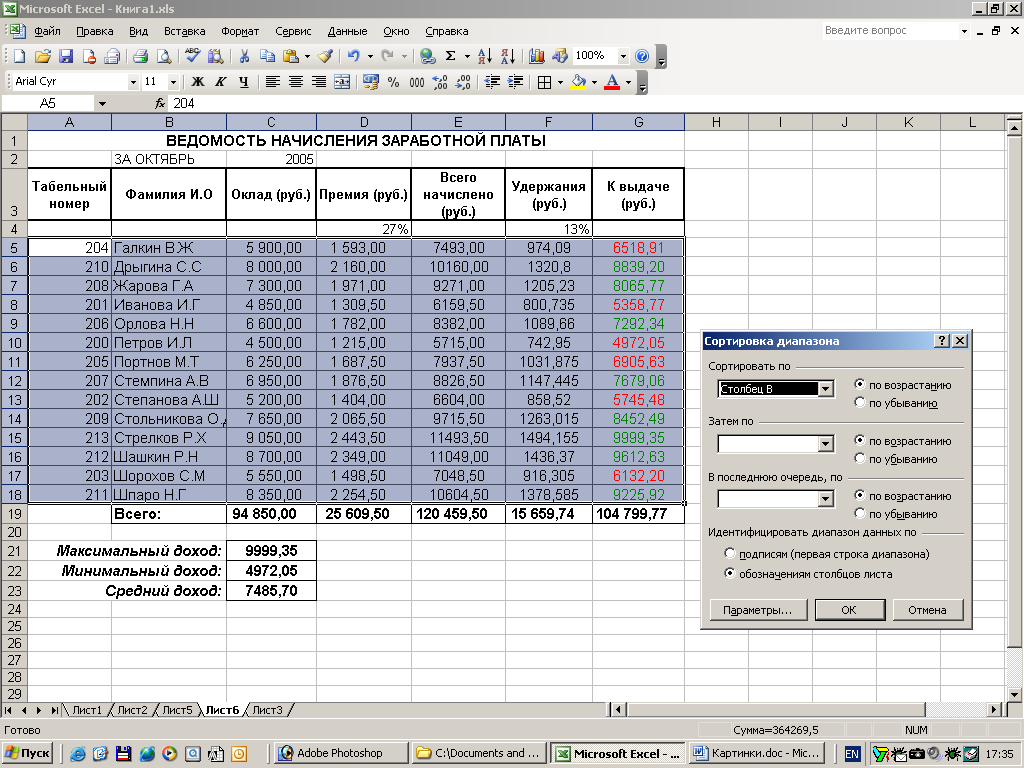Image resolution: width=1024 pixels, height=768 pixels.
Task: Select descending for 'Сортировать по'
Action: click(x=859, y=403)
